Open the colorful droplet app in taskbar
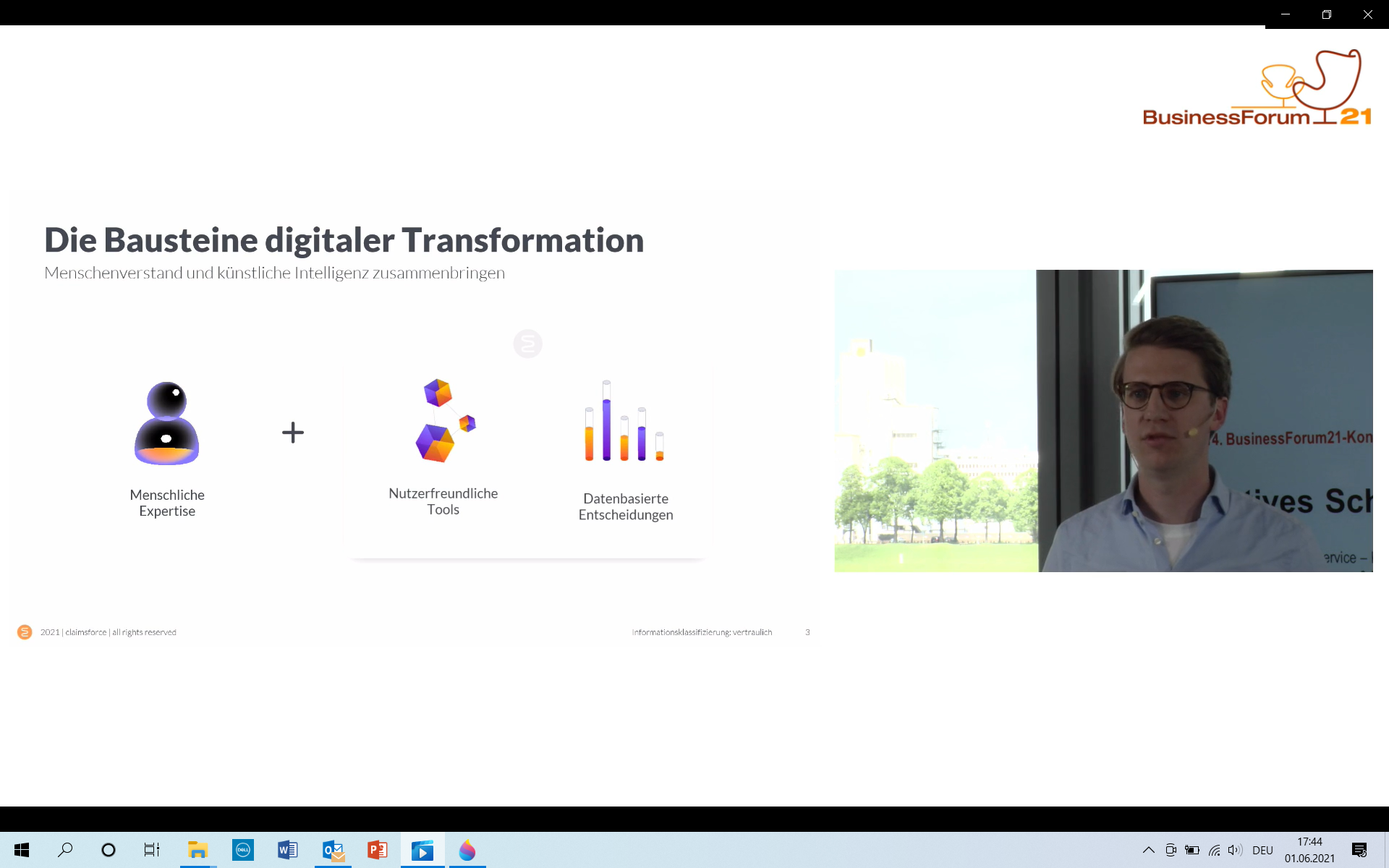 pos(467,850)
